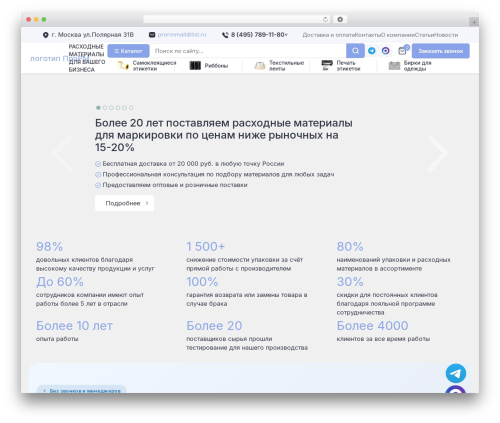Select the second slider pagination dot

pos(105,108)
